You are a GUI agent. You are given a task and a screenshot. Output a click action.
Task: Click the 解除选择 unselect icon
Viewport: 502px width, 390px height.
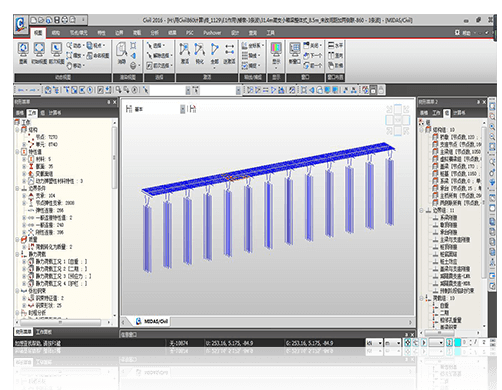coord(150,55)
